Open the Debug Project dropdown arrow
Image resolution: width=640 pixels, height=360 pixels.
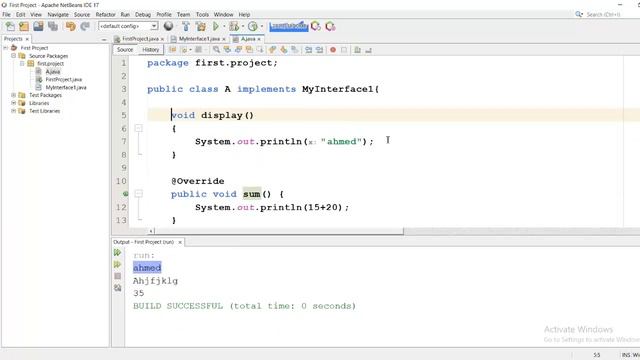pyautogui.click(x=242, y=27)
